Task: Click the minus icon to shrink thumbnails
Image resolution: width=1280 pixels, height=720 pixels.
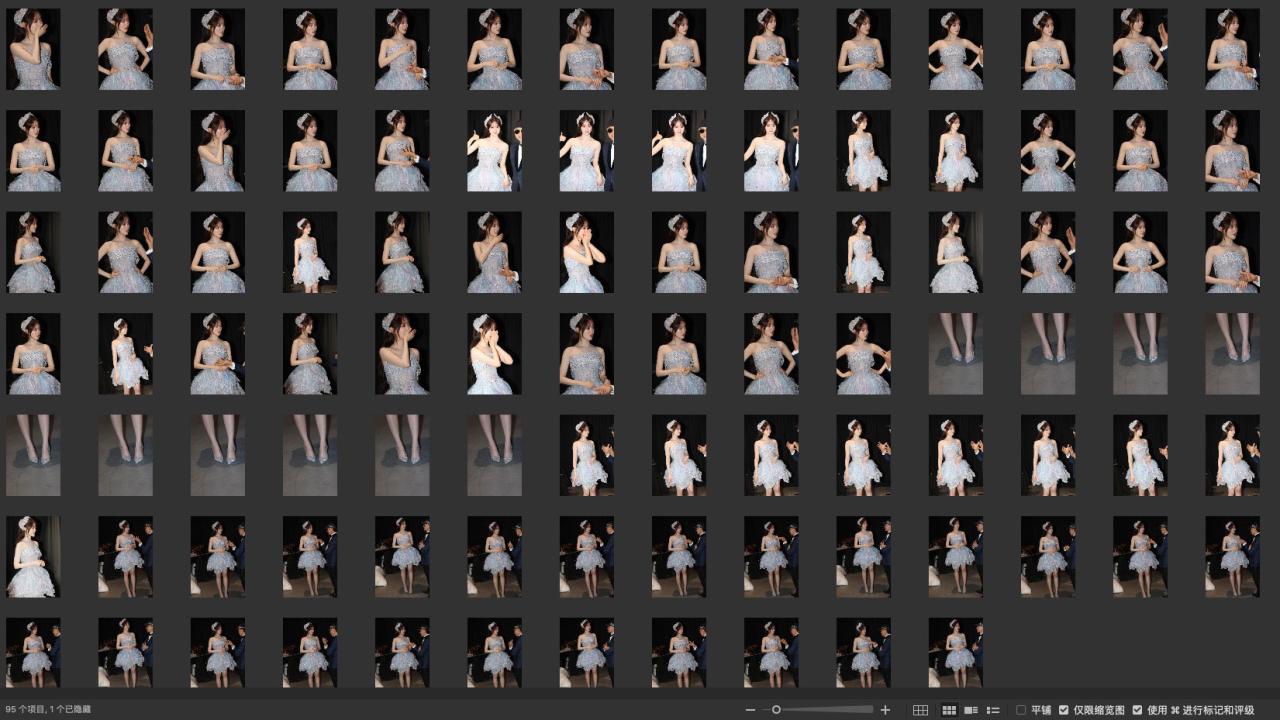Action: tap(751, 710)
